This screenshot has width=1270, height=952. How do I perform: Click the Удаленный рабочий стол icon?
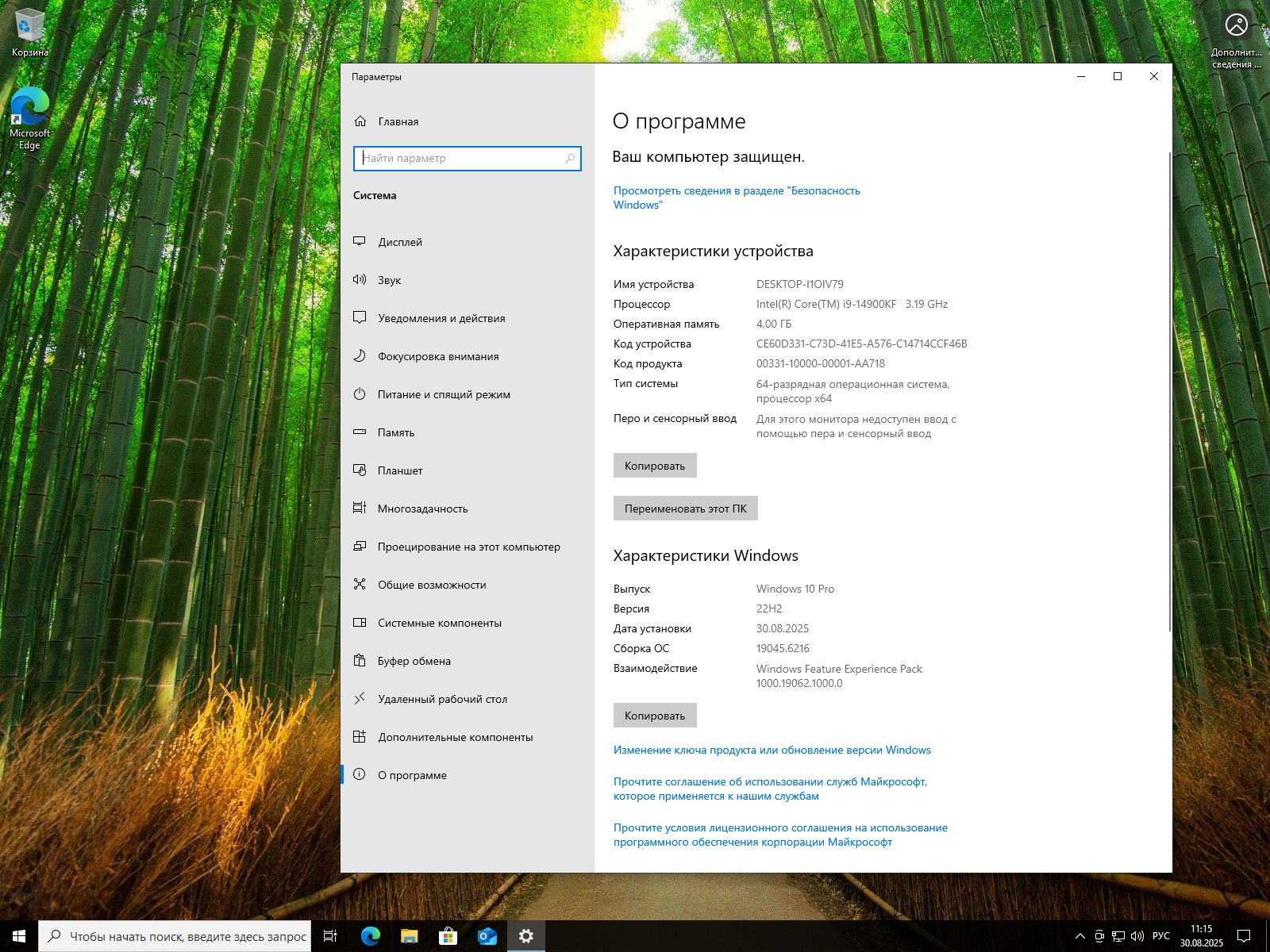pos(360,698)
